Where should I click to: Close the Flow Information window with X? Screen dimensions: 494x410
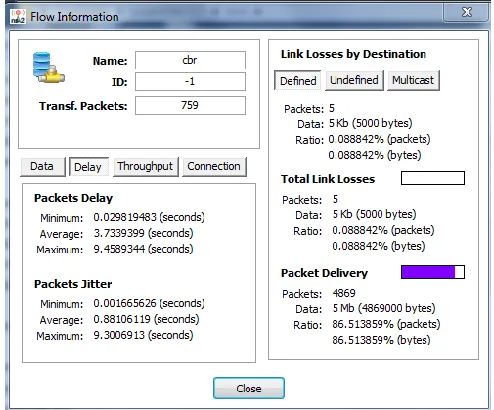click(x=467, y=12)
